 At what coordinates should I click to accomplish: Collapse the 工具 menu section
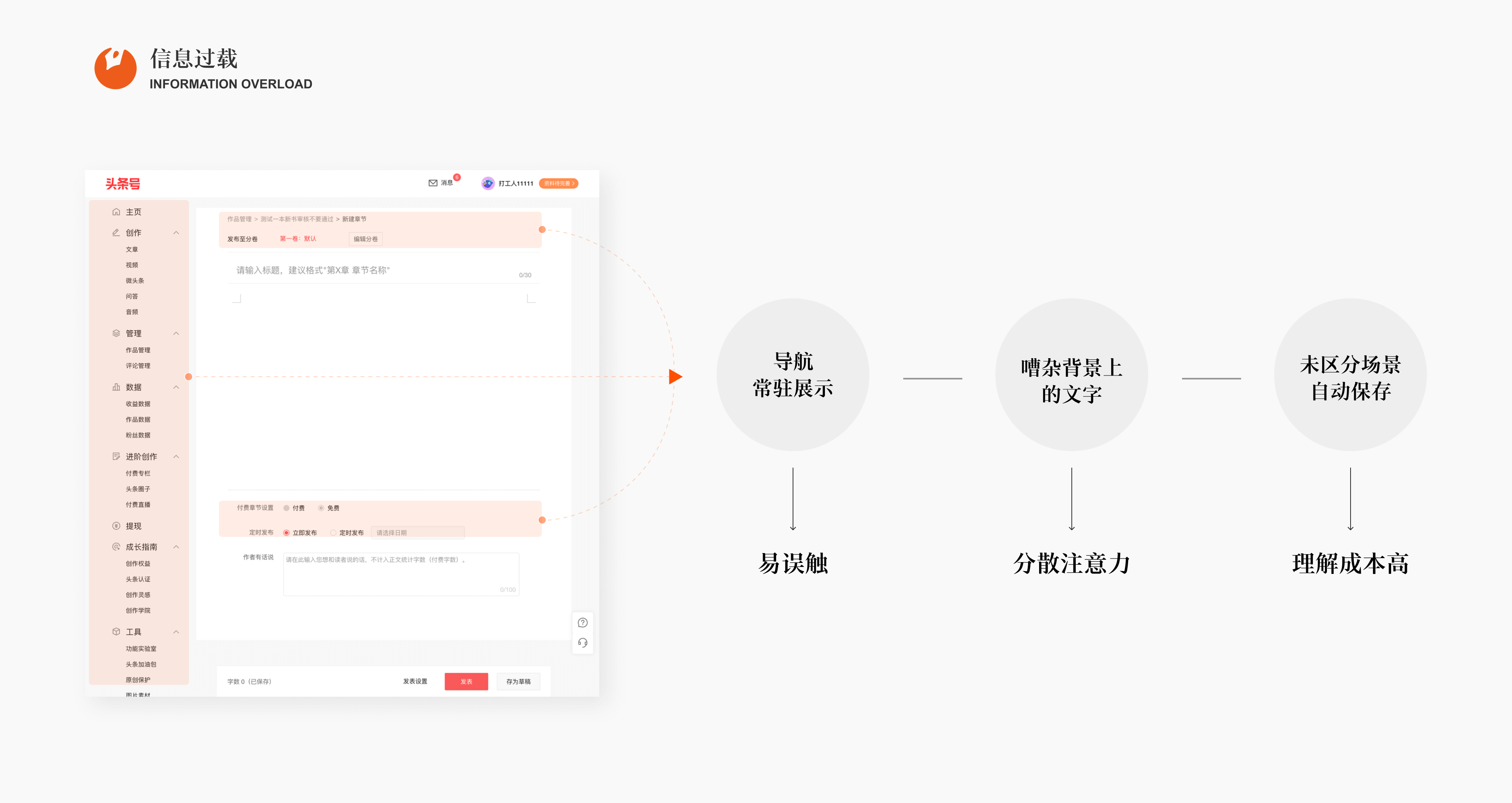pos(176,632)
